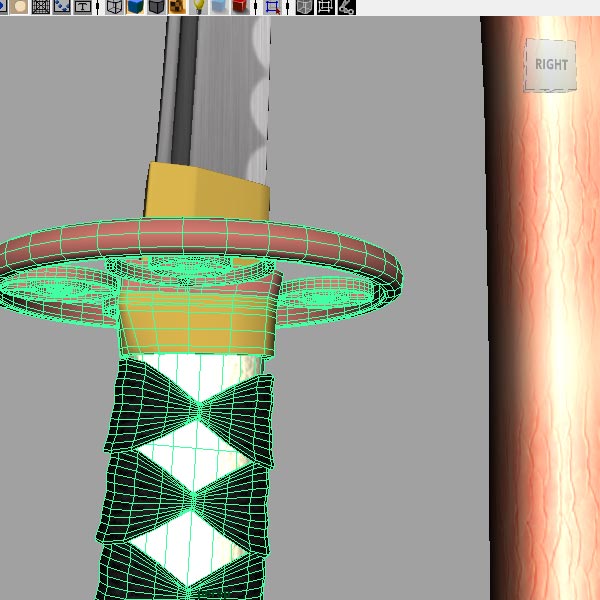Toggle wireframe on shaded dark cube
The width and height of the screenshot is (600, 600).
click(x=156, y=7)
